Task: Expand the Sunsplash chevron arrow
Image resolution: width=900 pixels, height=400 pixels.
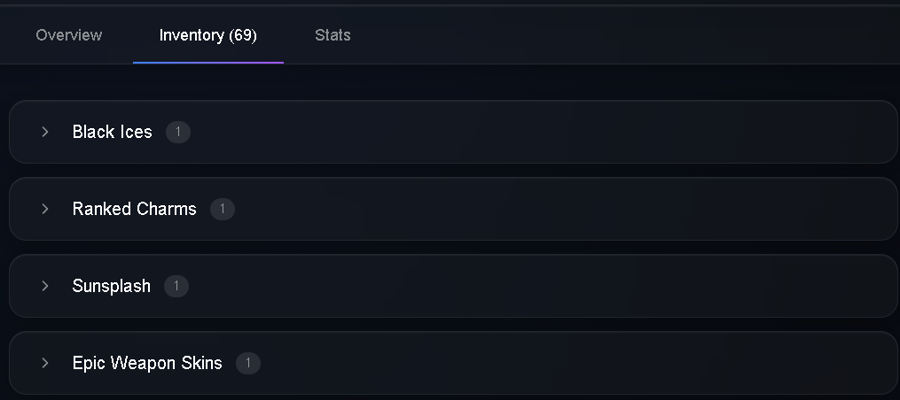Action: pos(45,286)
